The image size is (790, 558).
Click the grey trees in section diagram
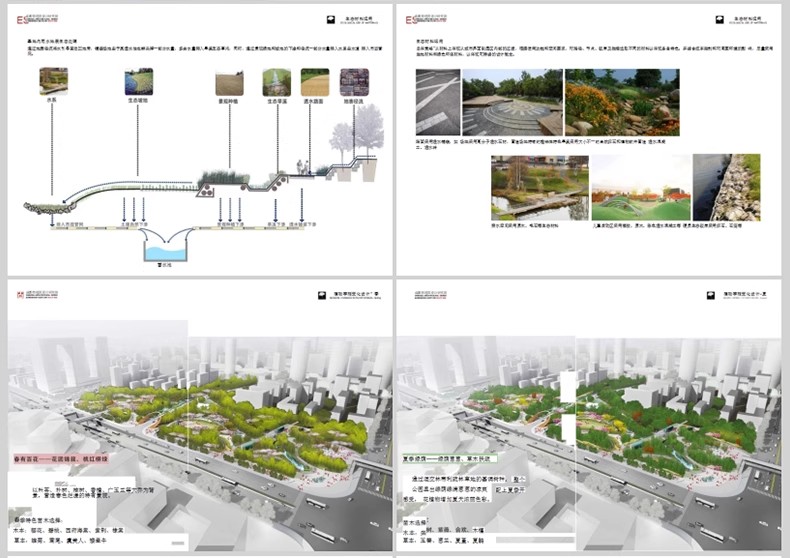click(357, 130)
